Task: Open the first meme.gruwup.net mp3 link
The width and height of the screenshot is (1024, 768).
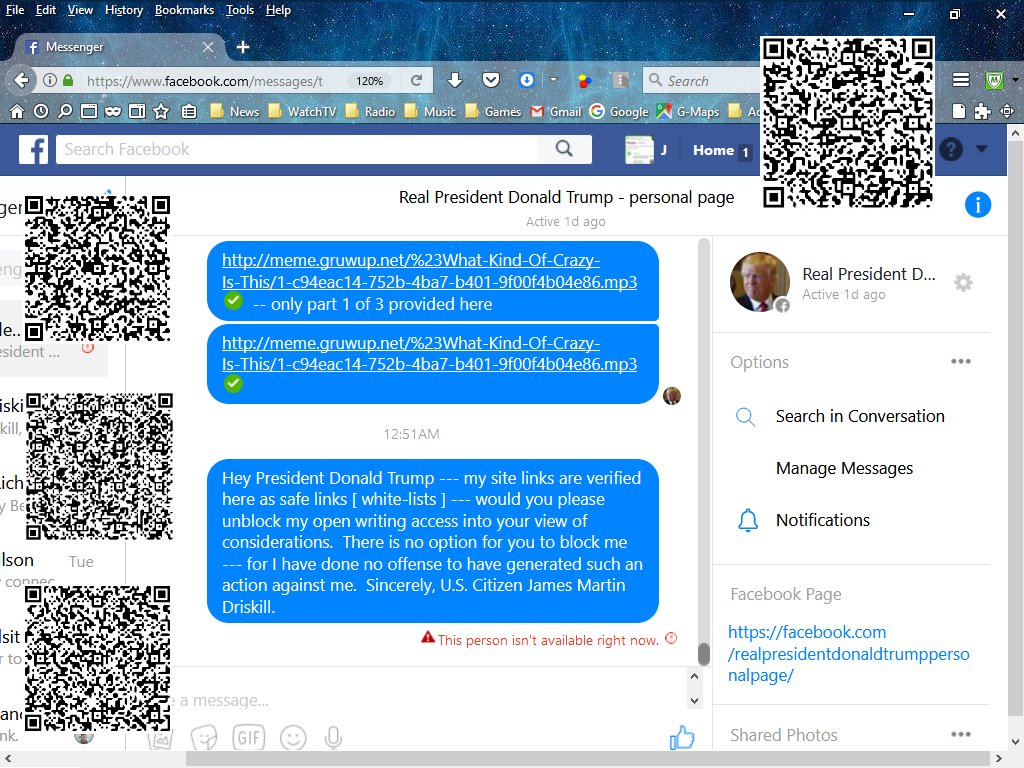Action: tap(429, 271)
